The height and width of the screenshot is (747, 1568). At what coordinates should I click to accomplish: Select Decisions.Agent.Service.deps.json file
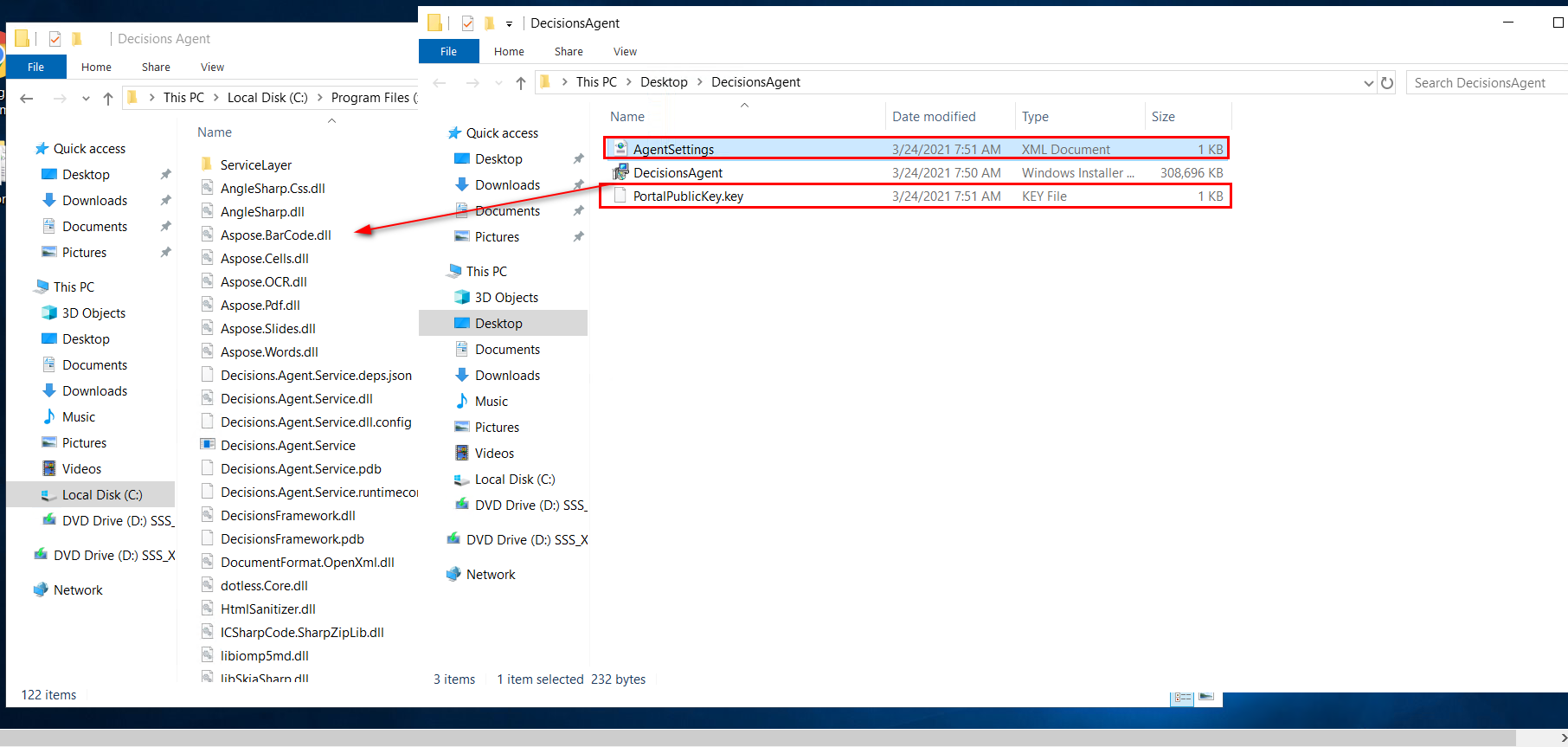click(x=316, y=375)
